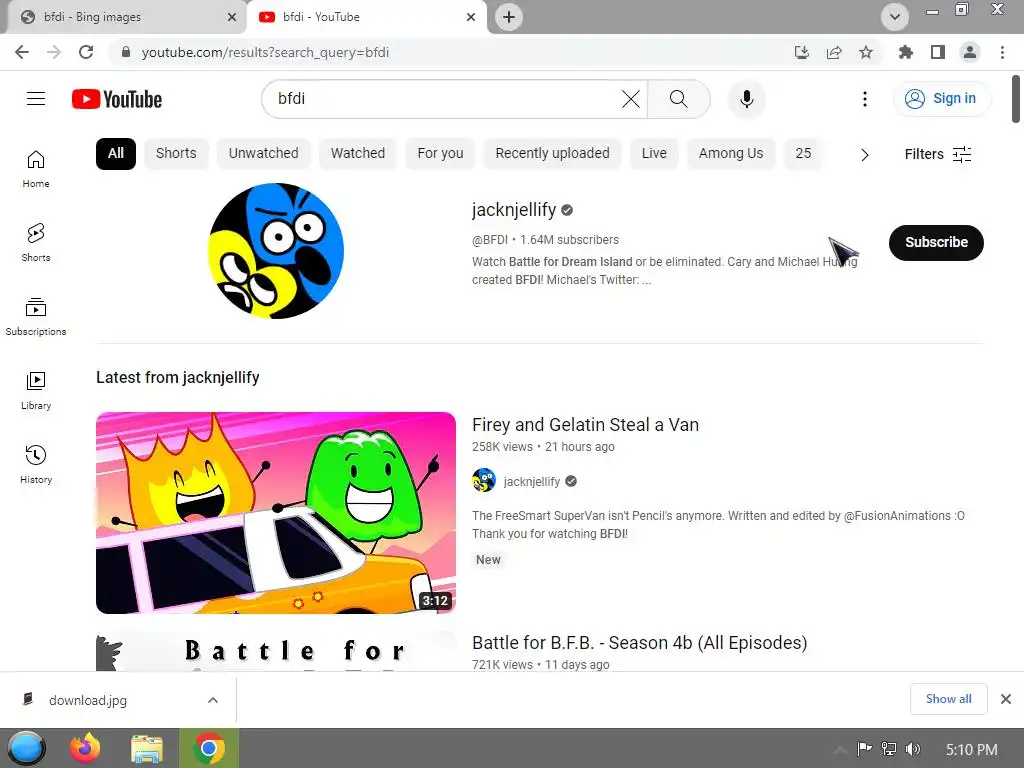Viewport: 1024px width, 768px height.
Task: Select the For you filter chip
Action: click(x=440, y=154)
